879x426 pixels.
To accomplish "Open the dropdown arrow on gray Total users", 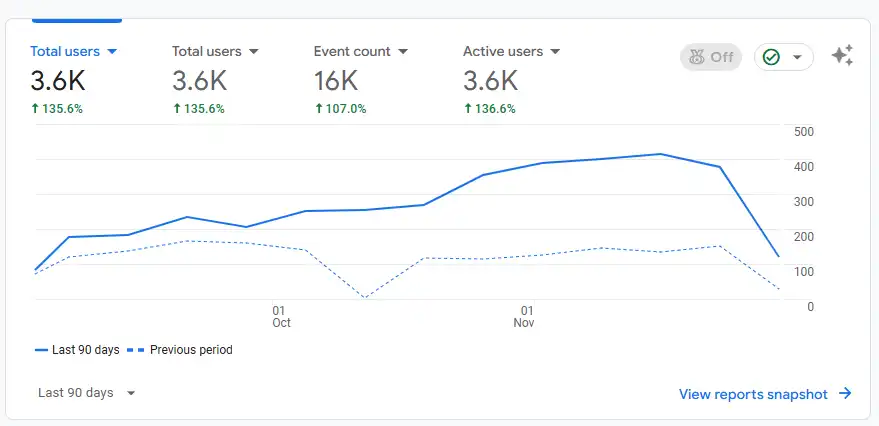I will [254, 51].
